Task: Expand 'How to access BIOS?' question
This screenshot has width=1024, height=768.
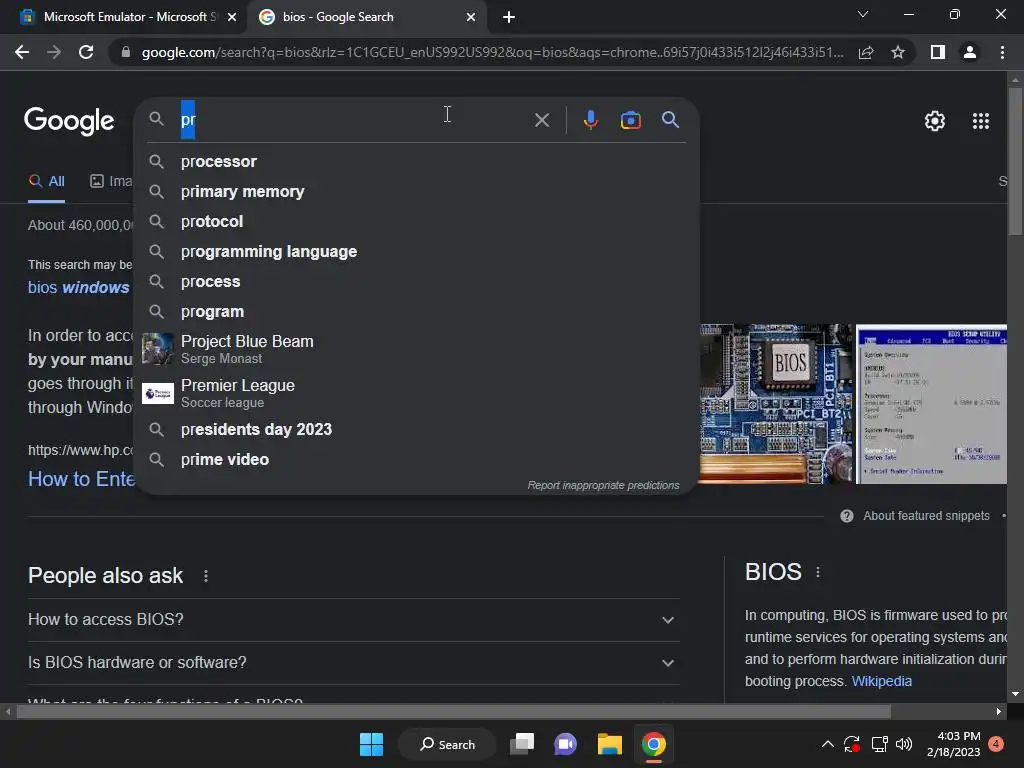Action: tap(354, 620)
